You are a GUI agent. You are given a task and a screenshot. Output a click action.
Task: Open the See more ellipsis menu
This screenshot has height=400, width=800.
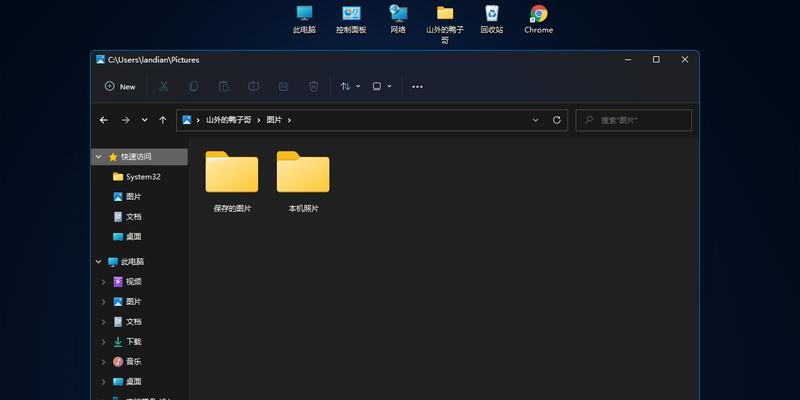[417, 87]
